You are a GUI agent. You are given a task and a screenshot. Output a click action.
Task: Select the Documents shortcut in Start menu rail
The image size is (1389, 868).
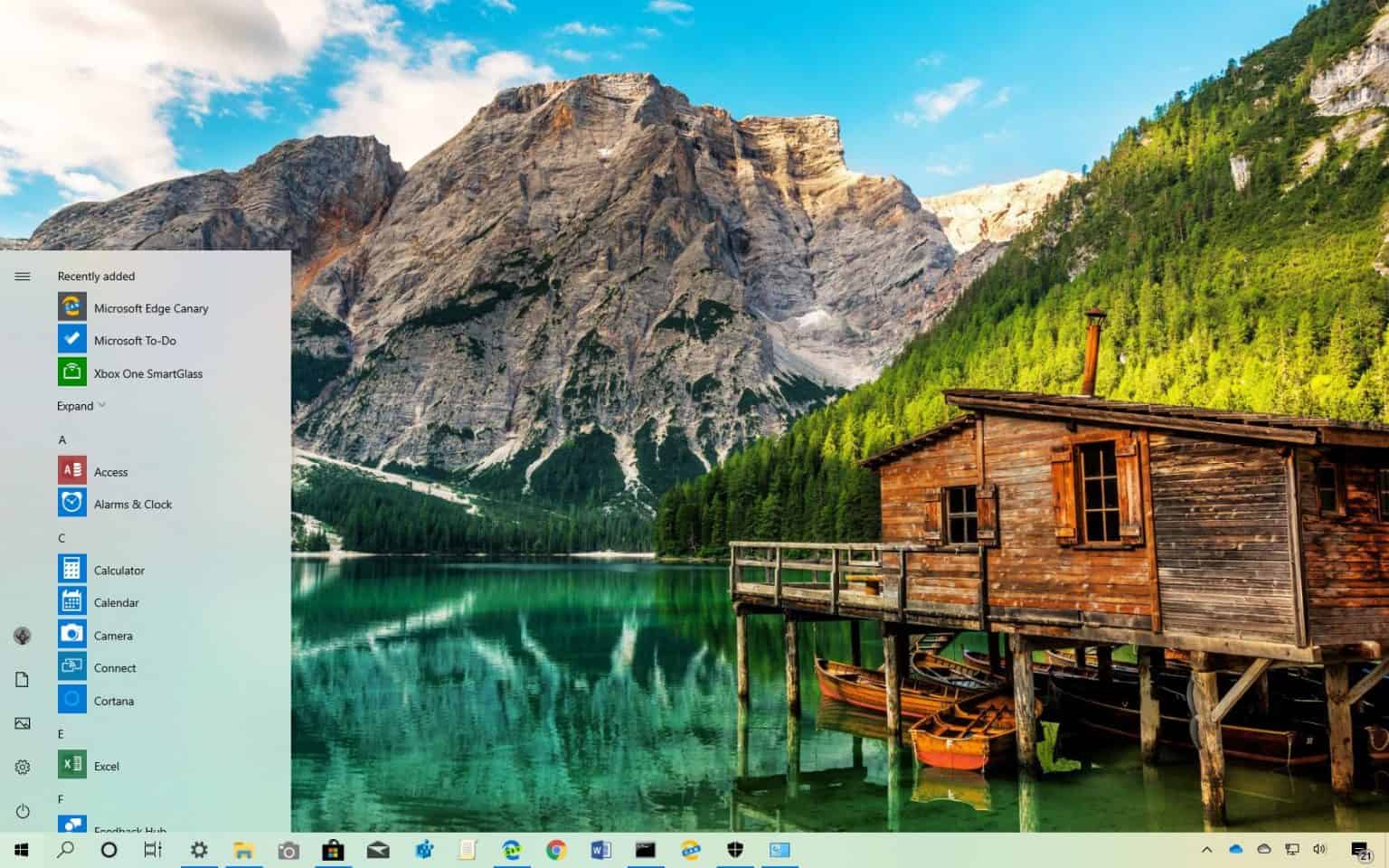22,679
